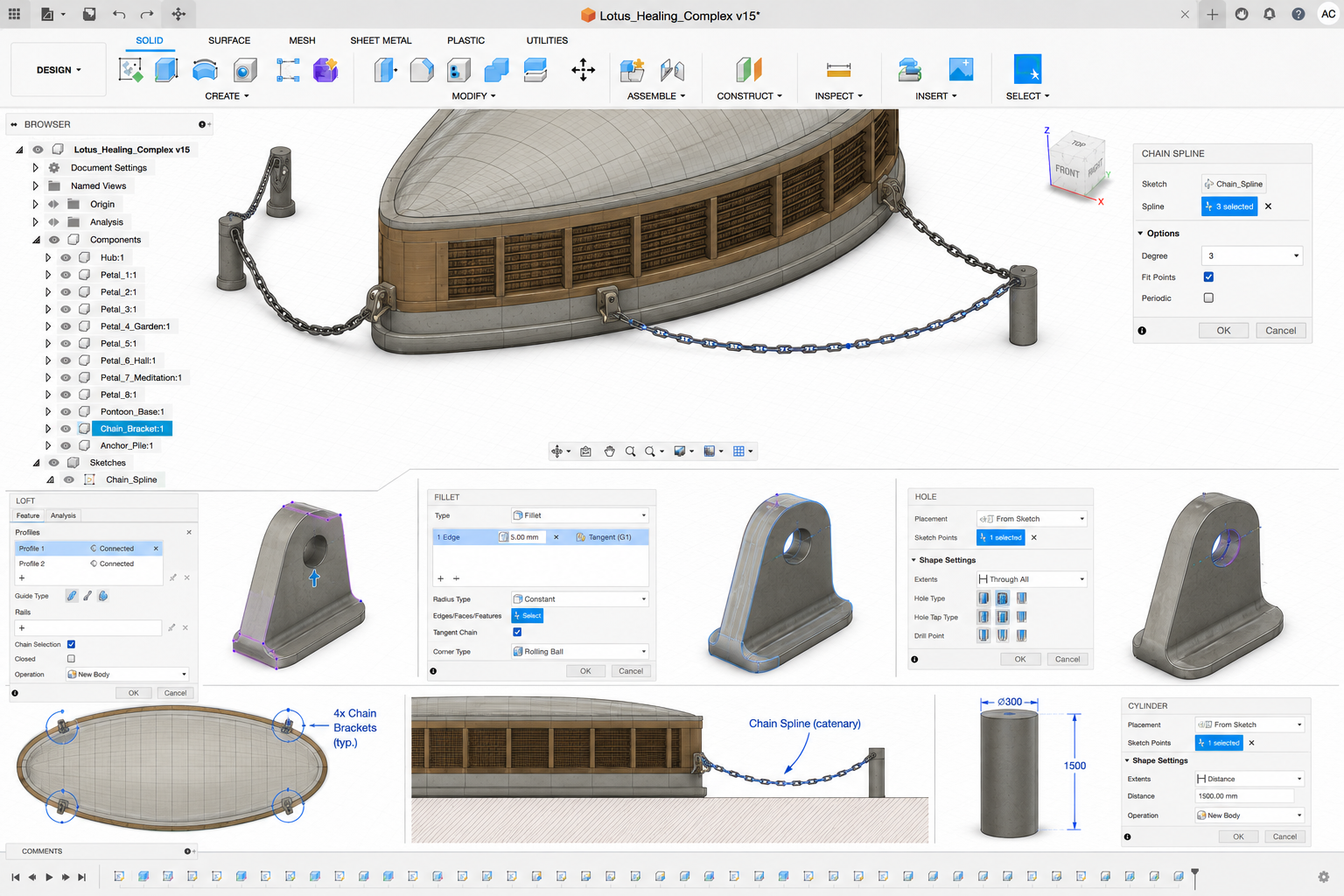Image resolution: width=1344 pixels, height=896 pixels.
Task: Open the SHEET METAL tab
Action: coord(381,41)
